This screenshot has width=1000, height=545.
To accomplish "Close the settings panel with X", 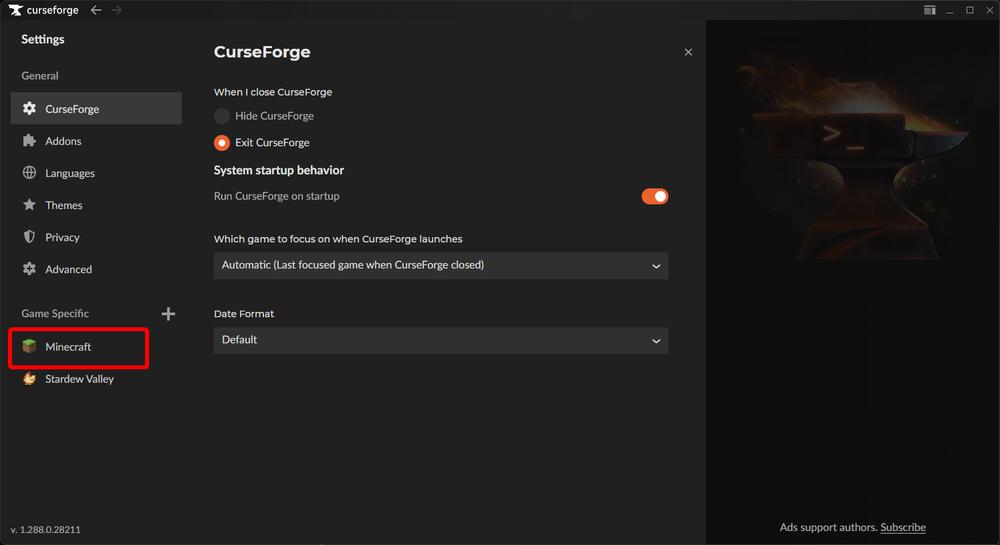I will (688, 52).
